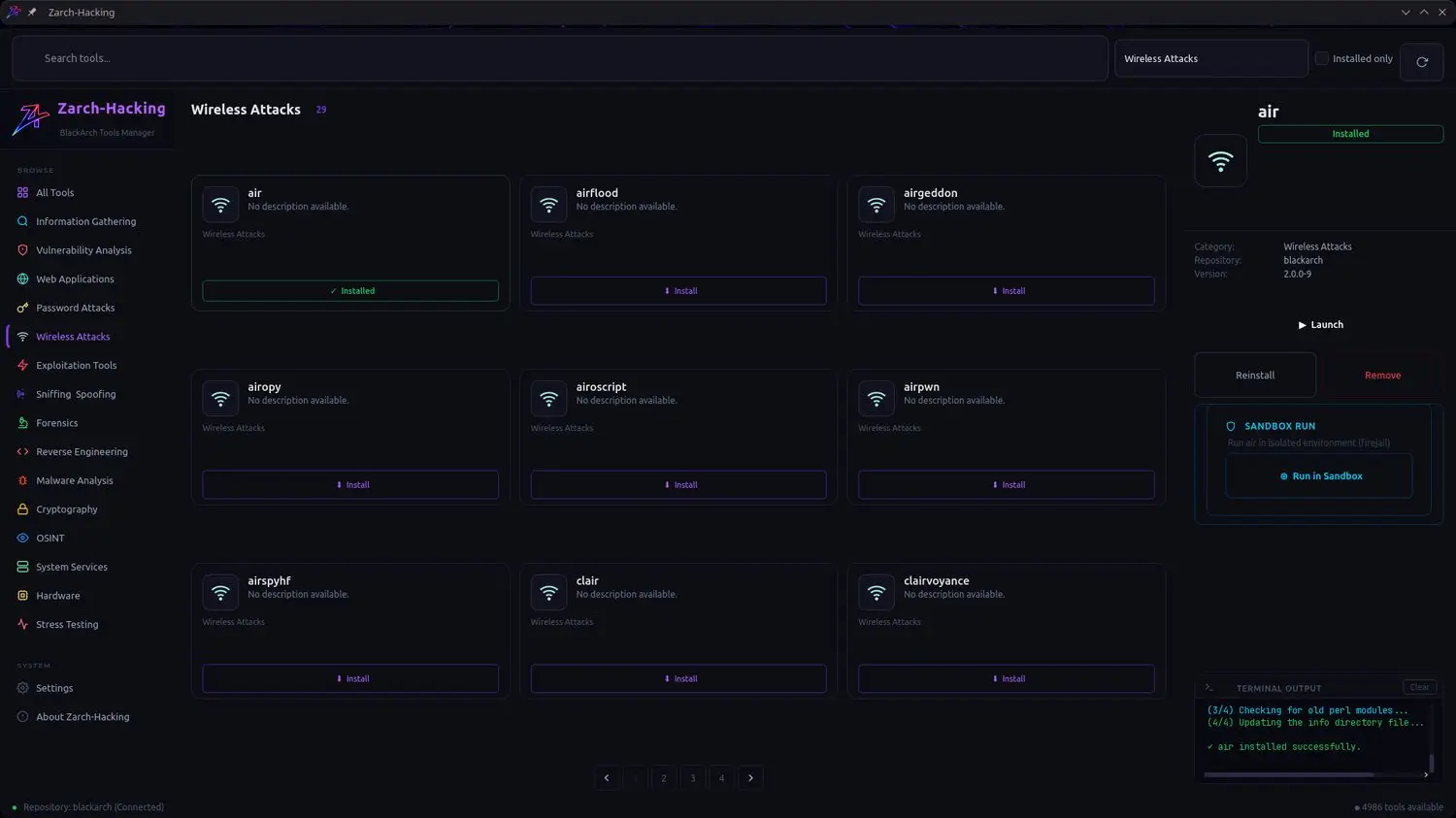Install the clair tool

click(x=678, y=679)
